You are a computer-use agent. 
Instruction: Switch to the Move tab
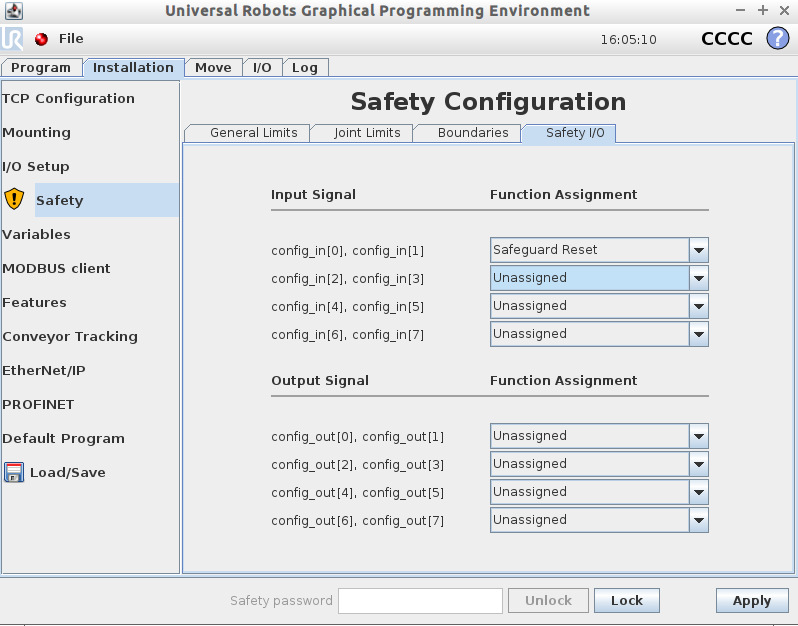click(x=213, y=68)
